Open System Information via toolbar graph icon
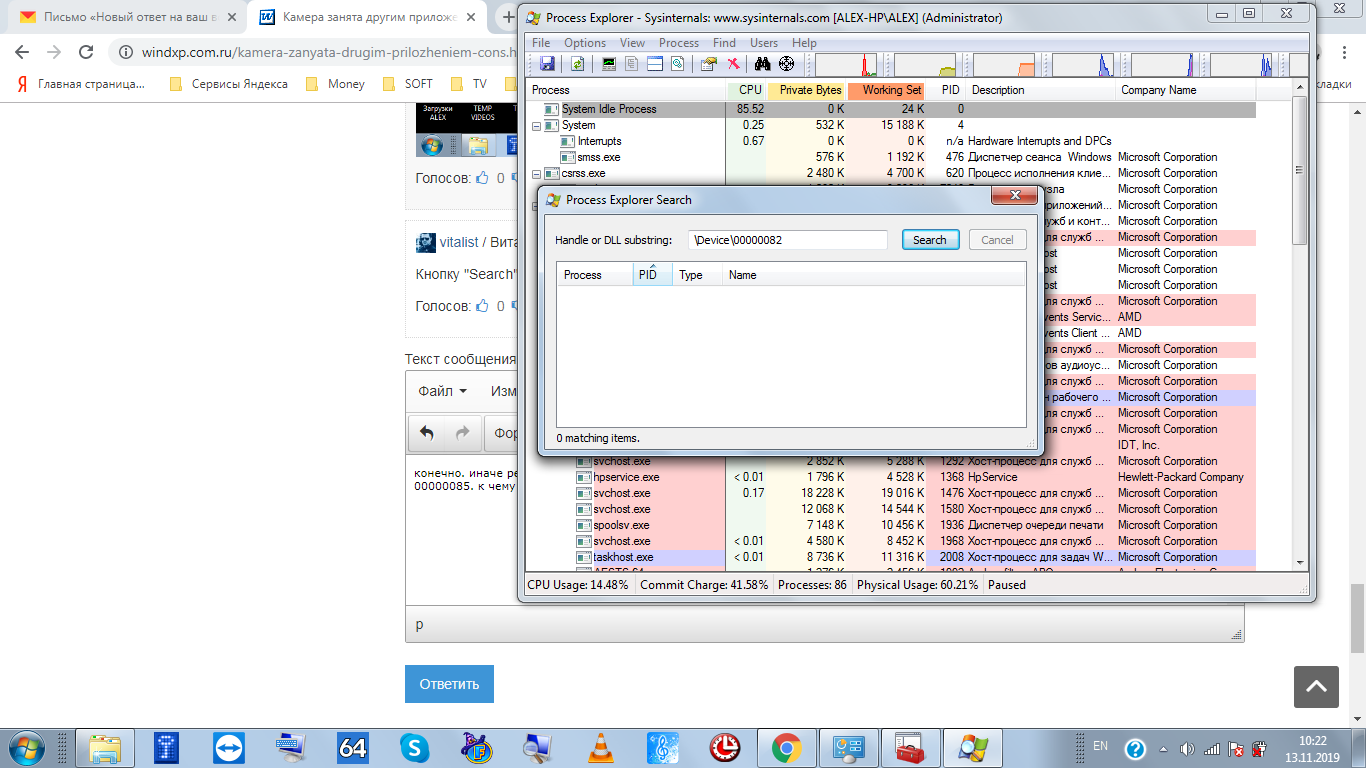This screenshot has width=1366, height=768. 609,64
